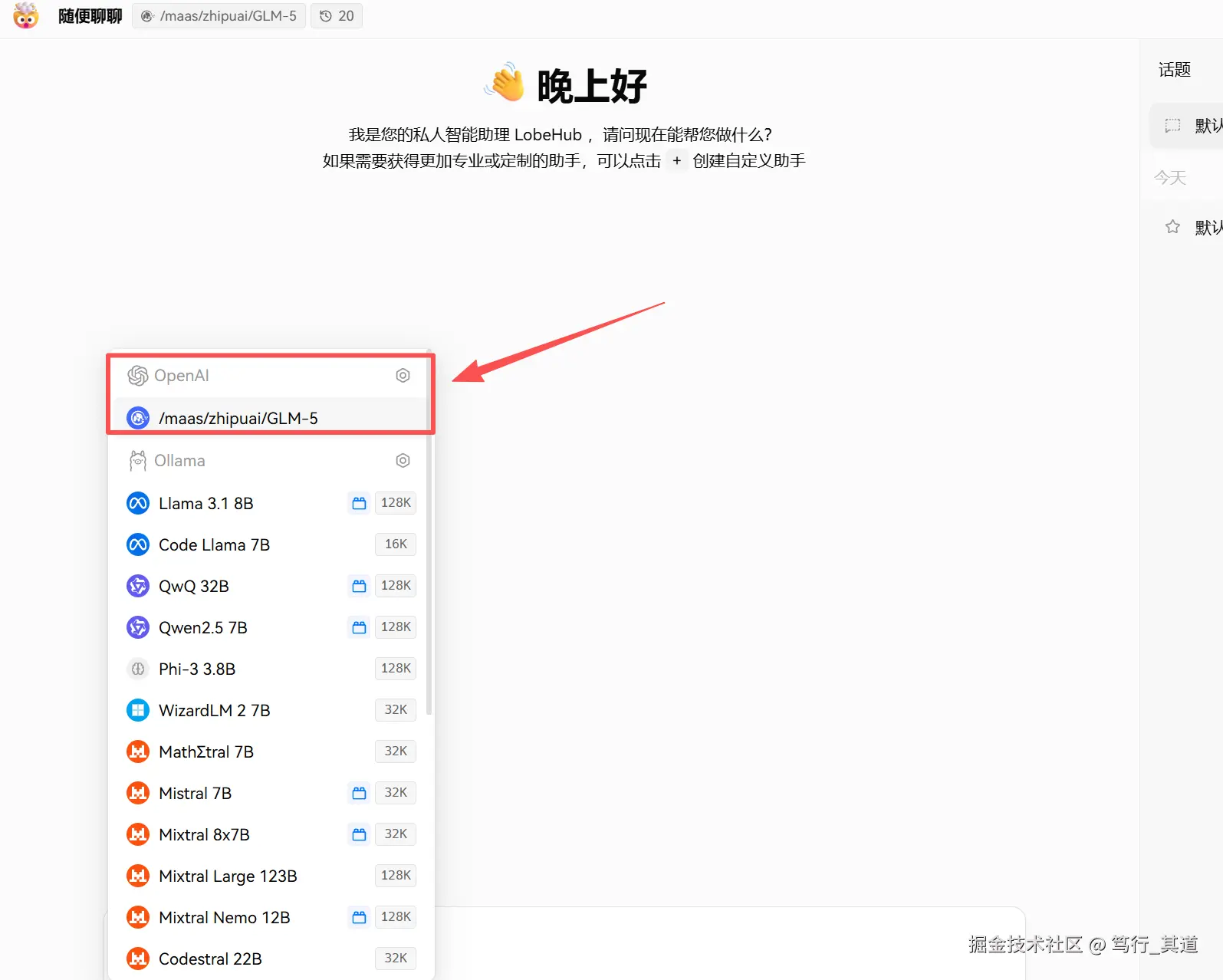Screen dimensions: 1223x980
Task: Select the WizardLM 2 7B model
Action: 271,710
